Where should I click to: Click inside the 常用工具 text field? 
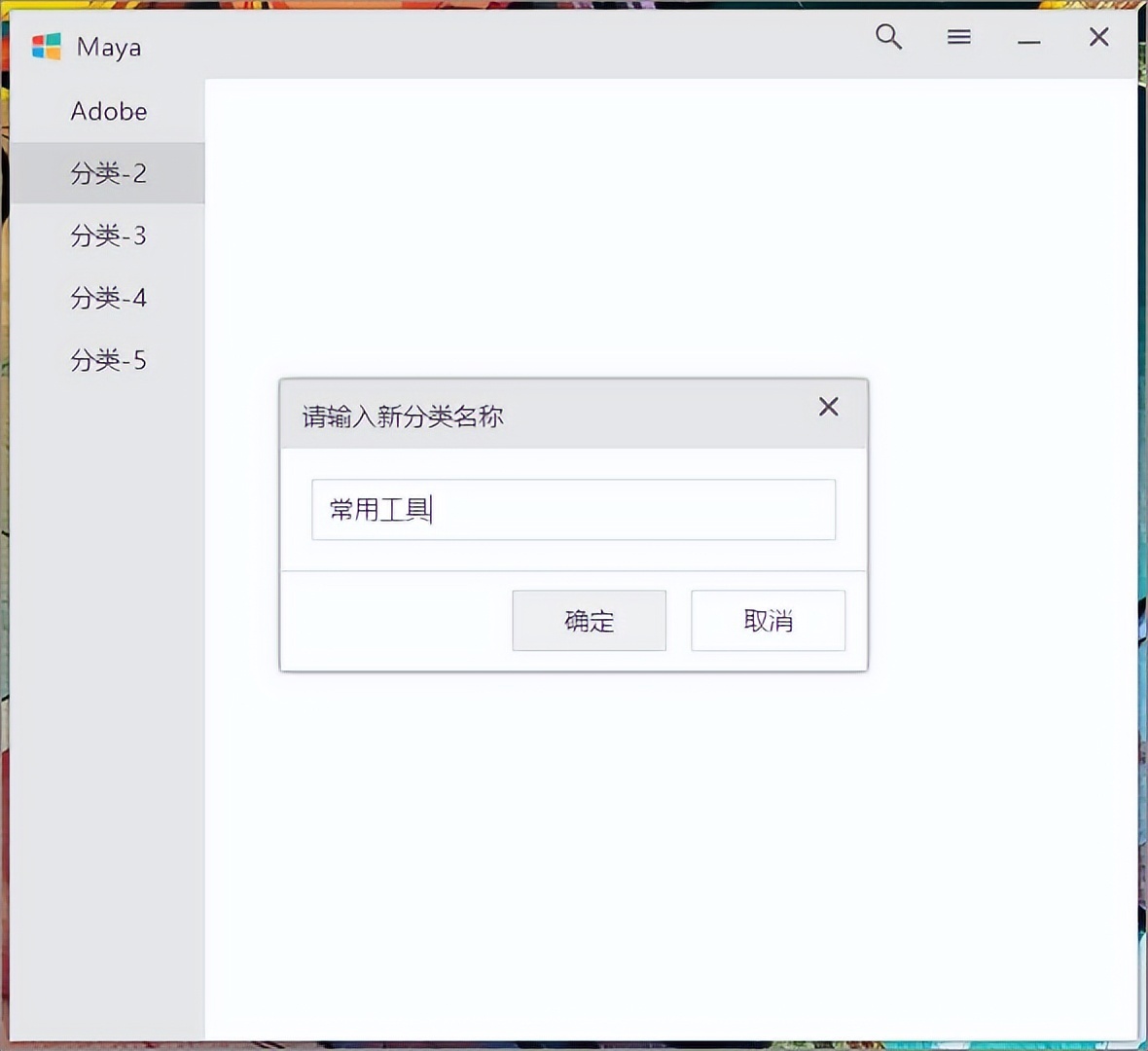click(573, 509)
